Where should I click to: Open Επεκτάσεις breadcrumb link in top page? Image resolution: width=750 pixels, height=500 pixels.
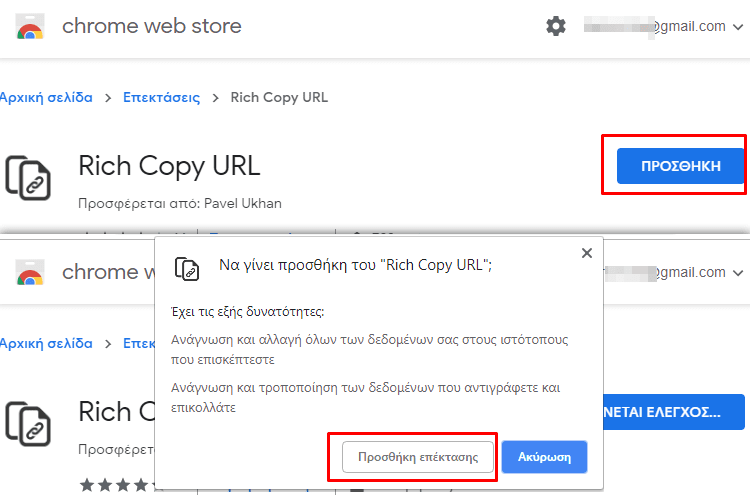click(162, 98)
